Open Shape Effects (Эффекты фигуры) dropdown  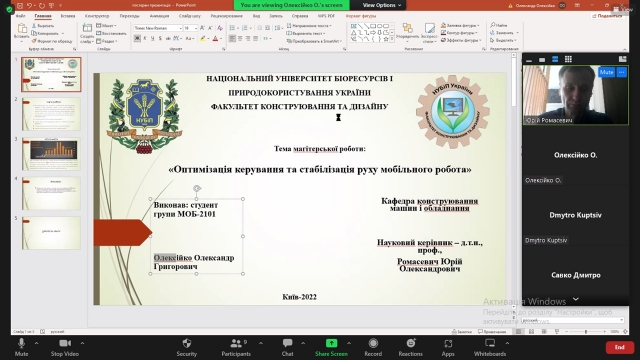coord(461,40)
